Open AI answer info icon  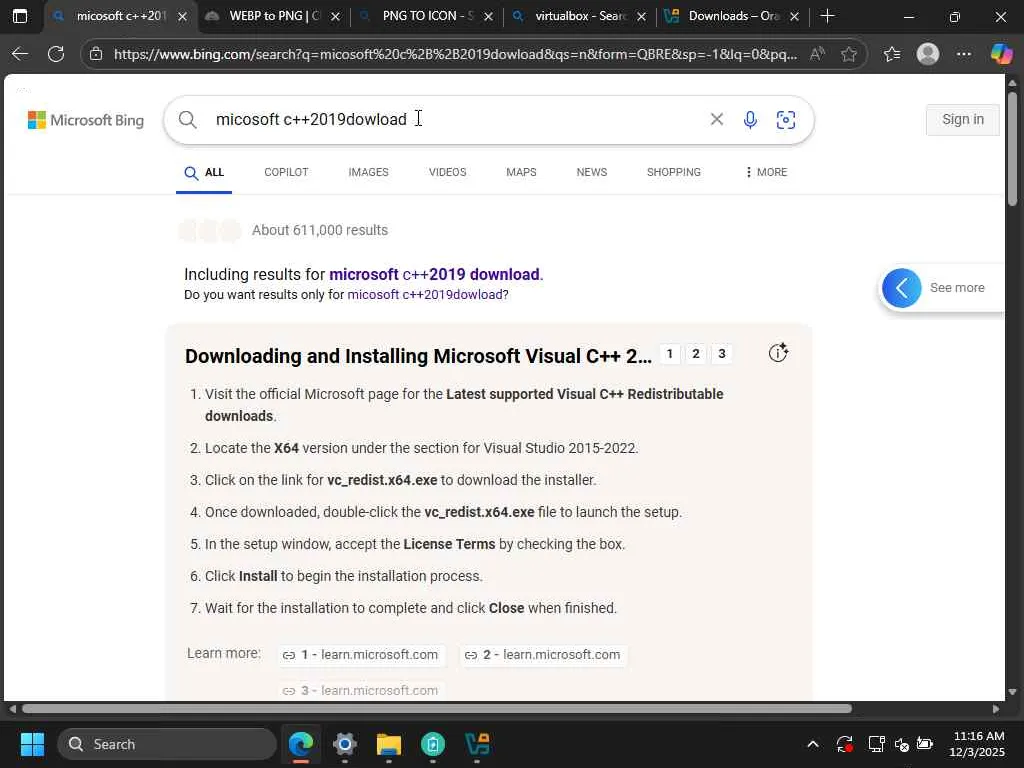tap(778, 353)
